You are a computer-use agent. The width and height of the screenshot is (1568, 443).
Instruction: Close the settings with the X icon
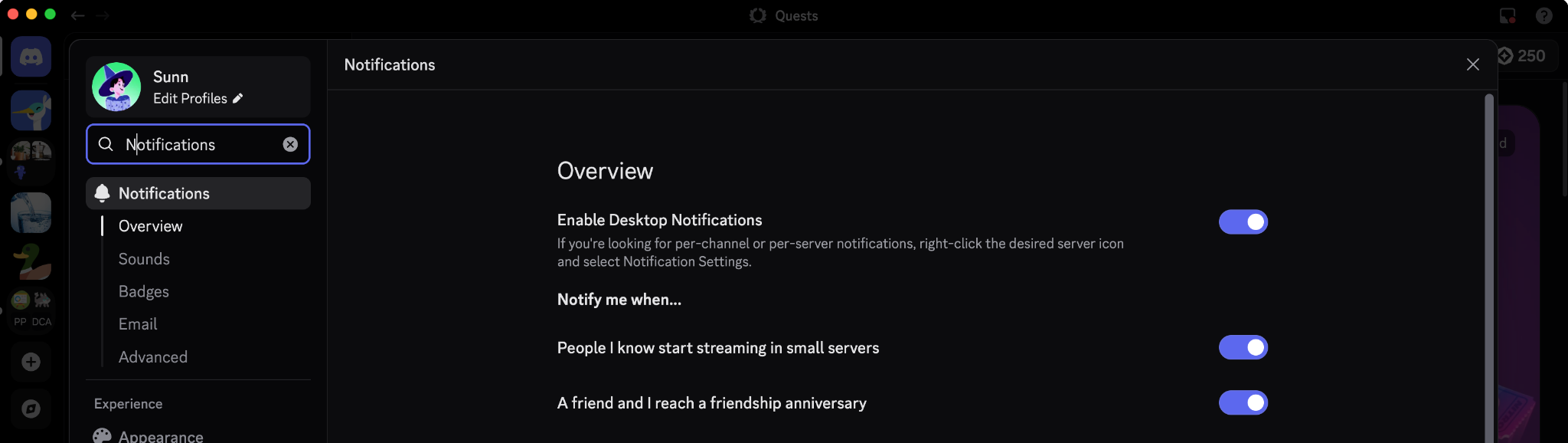(x=1473, y=64)
